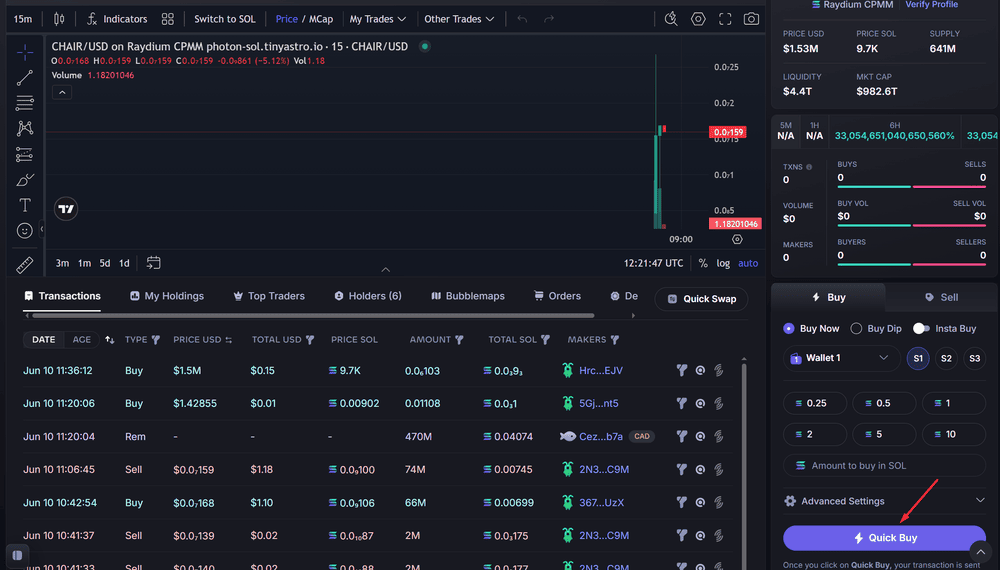The height and width of the screenshot is (570, 1000).
Task: Switch to settings preset S2
Action: 946,358
